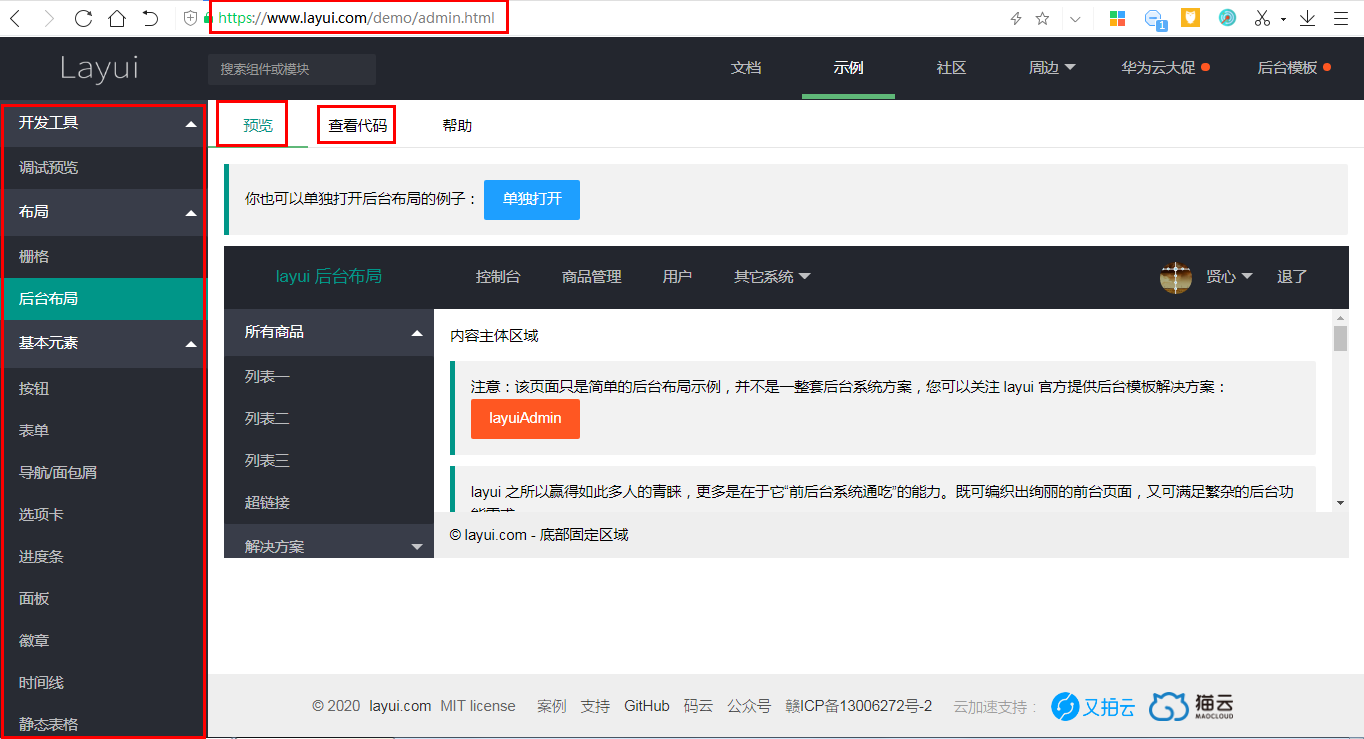The image size is (1364, 739).
Task: Open 徽章 in the sidebar
Action: [104, 641]
